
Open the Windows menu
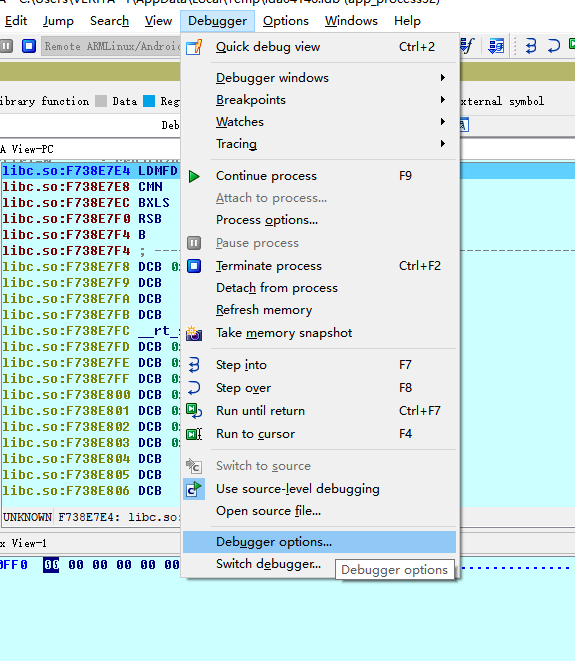(x=351, y=21)
